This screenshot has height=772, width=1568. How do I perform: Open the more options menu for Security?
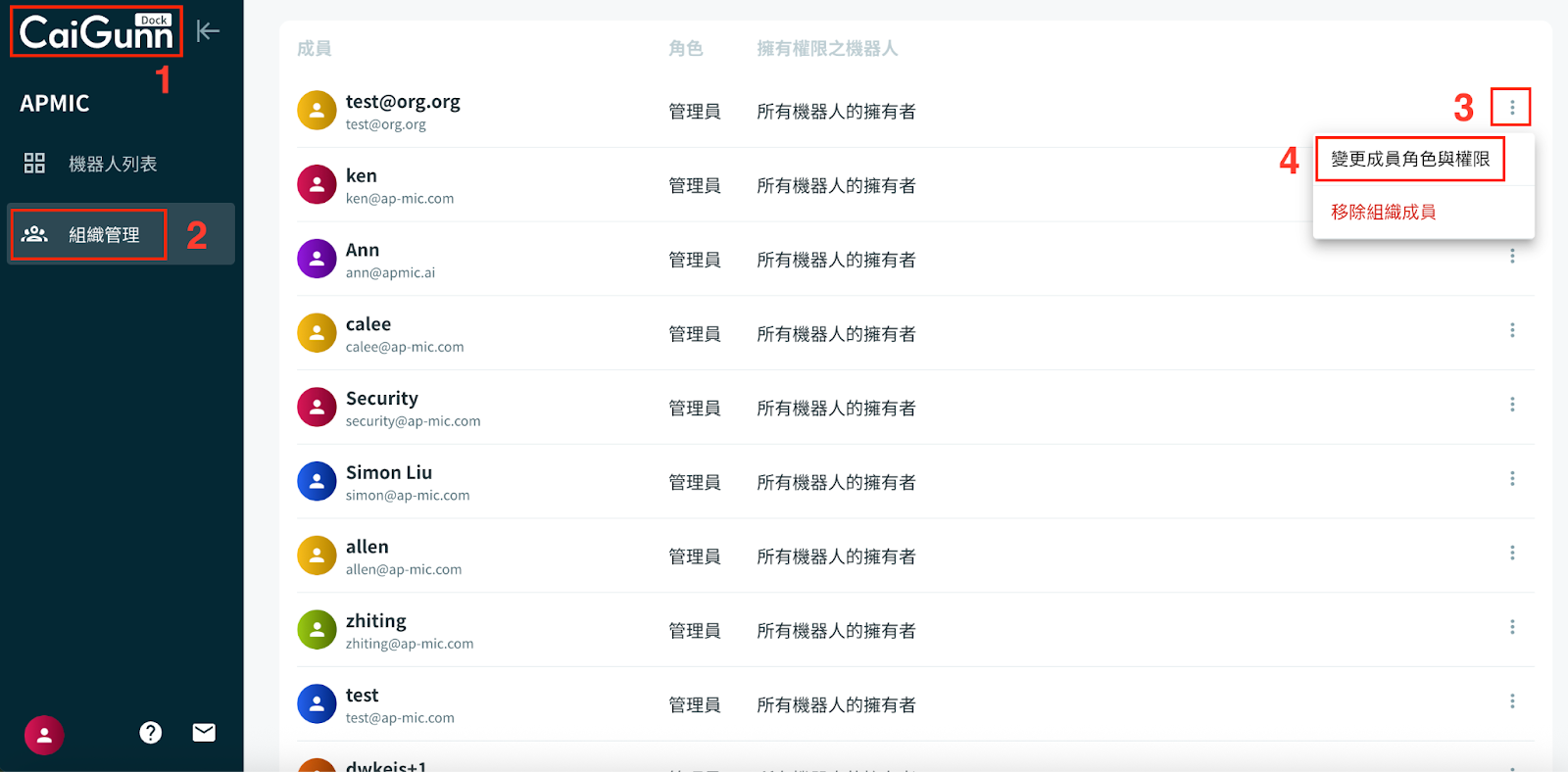pyautogui.click(x=1512, y=405)
